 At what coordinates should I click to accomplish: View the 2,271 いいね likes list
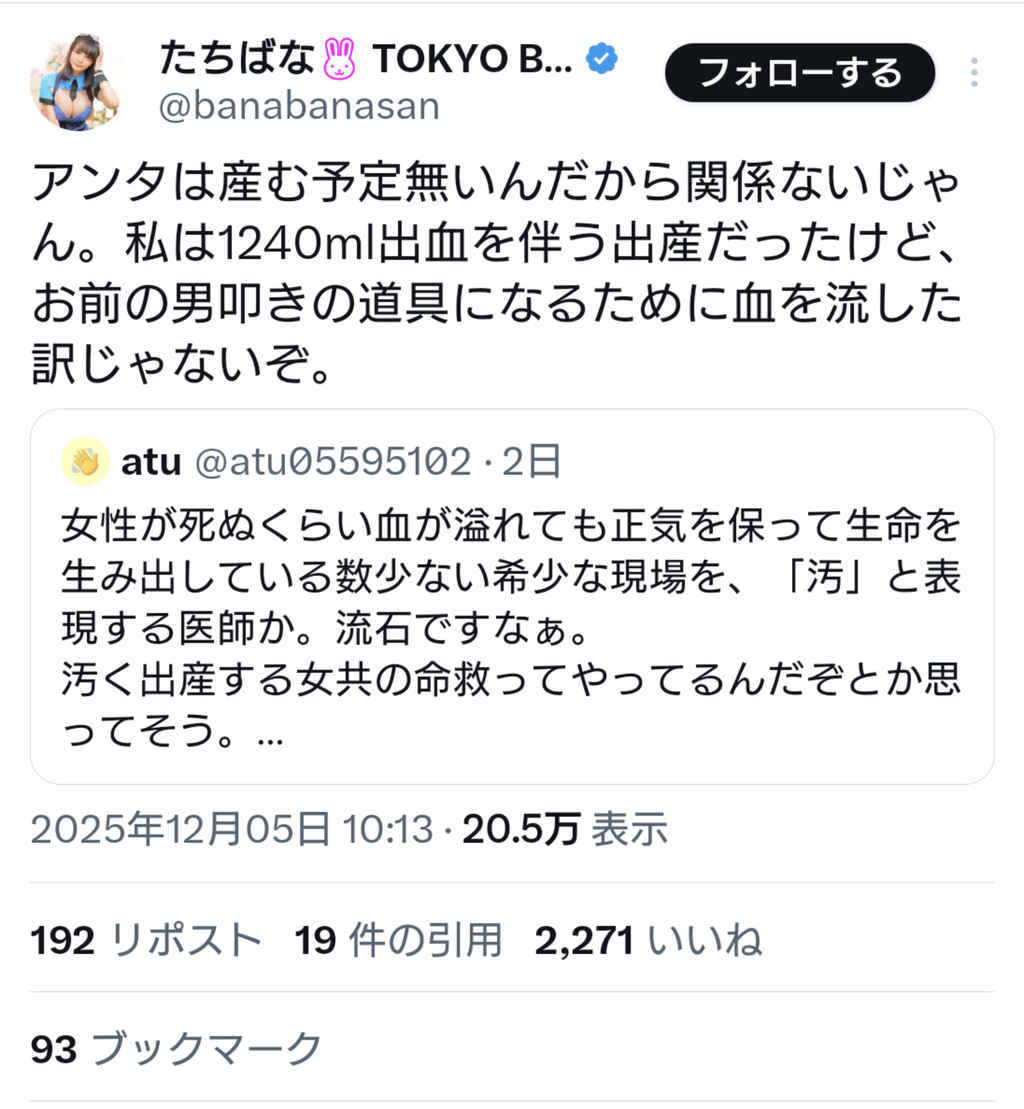coord(648,941)
